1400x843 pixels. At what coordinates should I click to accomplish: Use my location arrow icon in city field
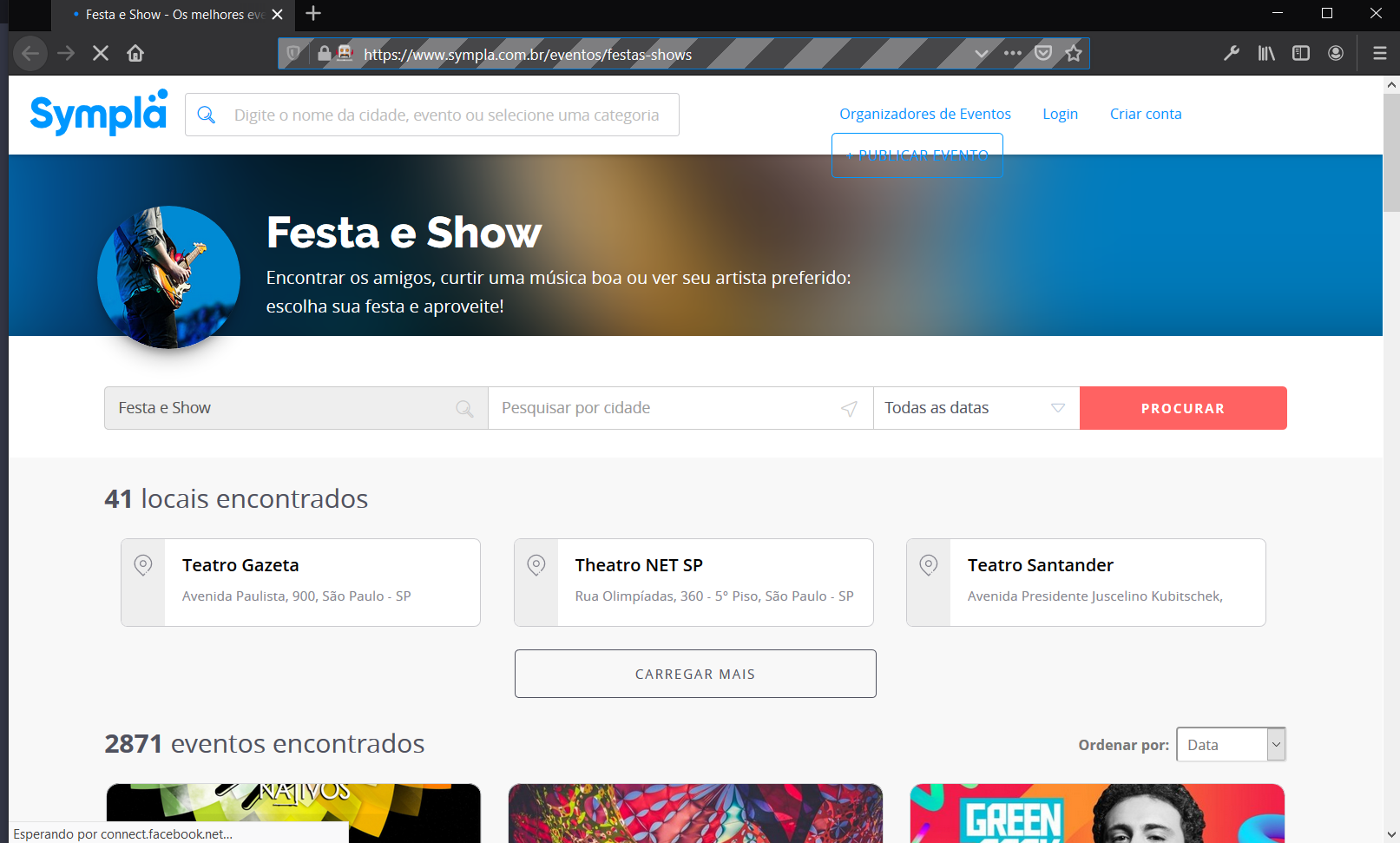pos(849,409)
